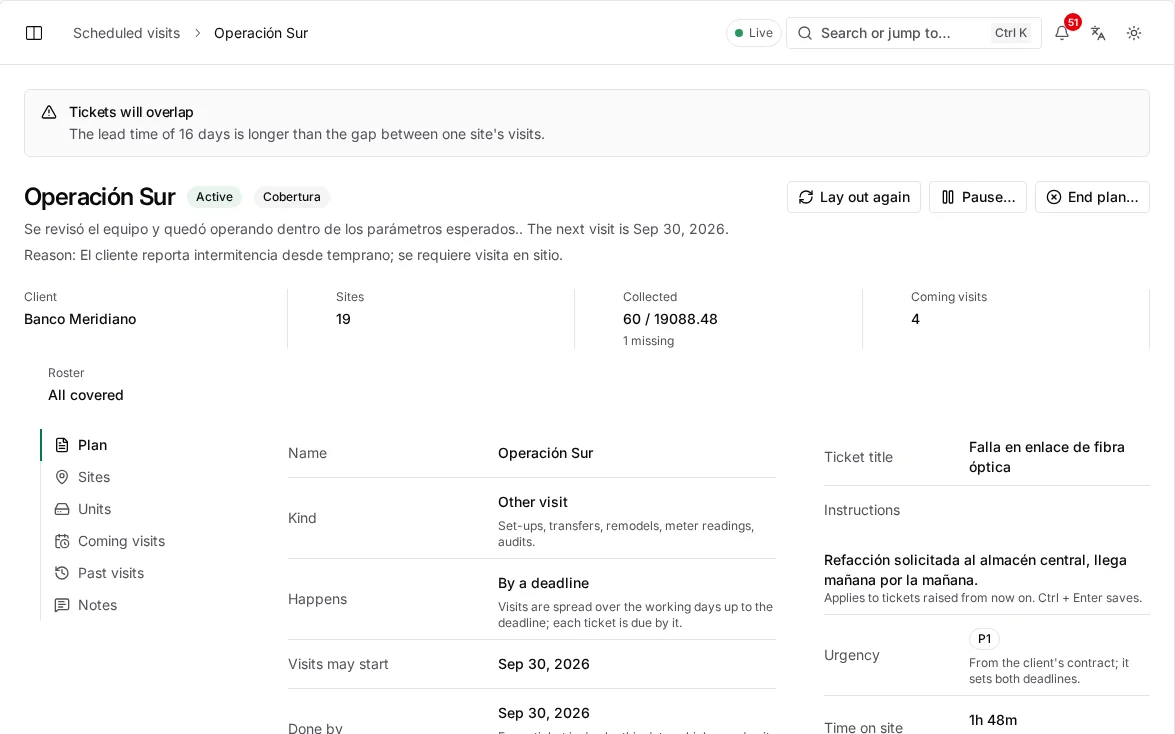Screen dimensions: 1175x734
Task: Click the document icon beside Plan
Action: [x=62, y=445]
